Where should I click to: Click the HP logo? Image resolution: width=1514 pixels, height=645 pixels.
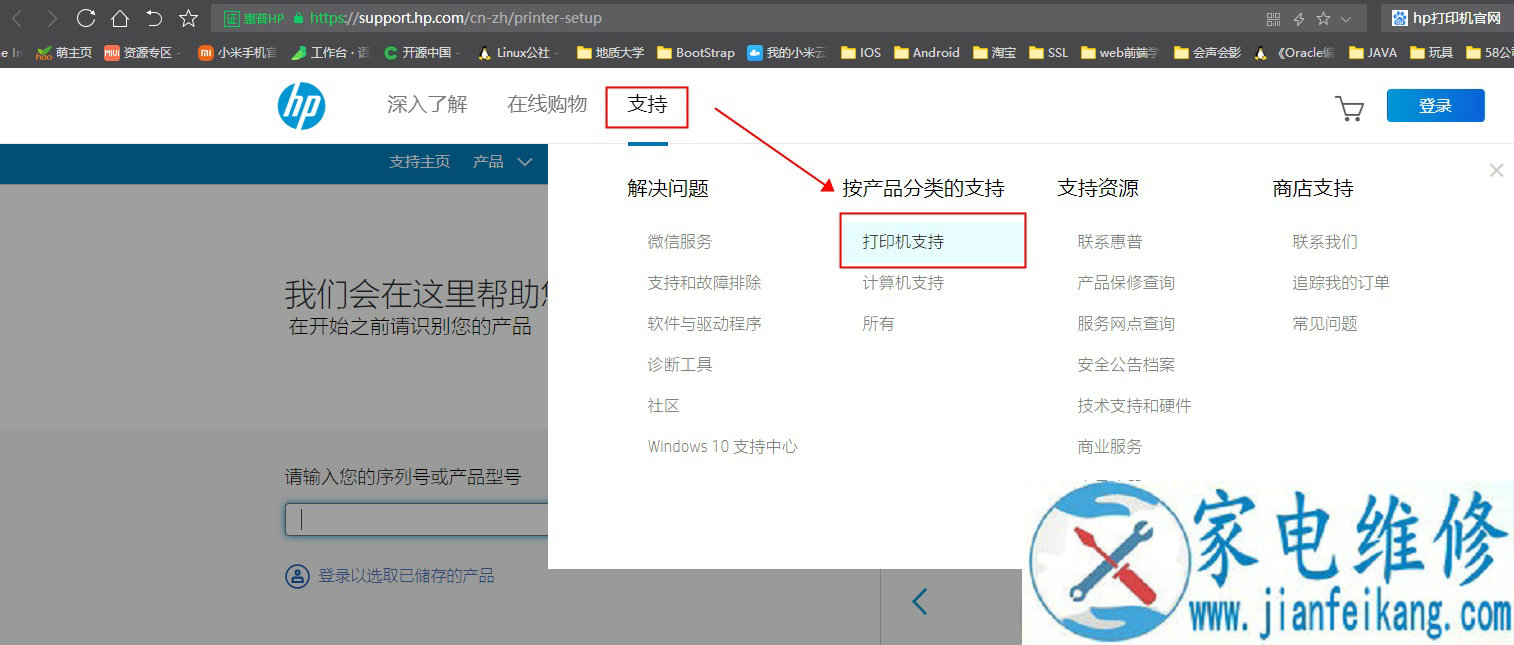(301, 106)
